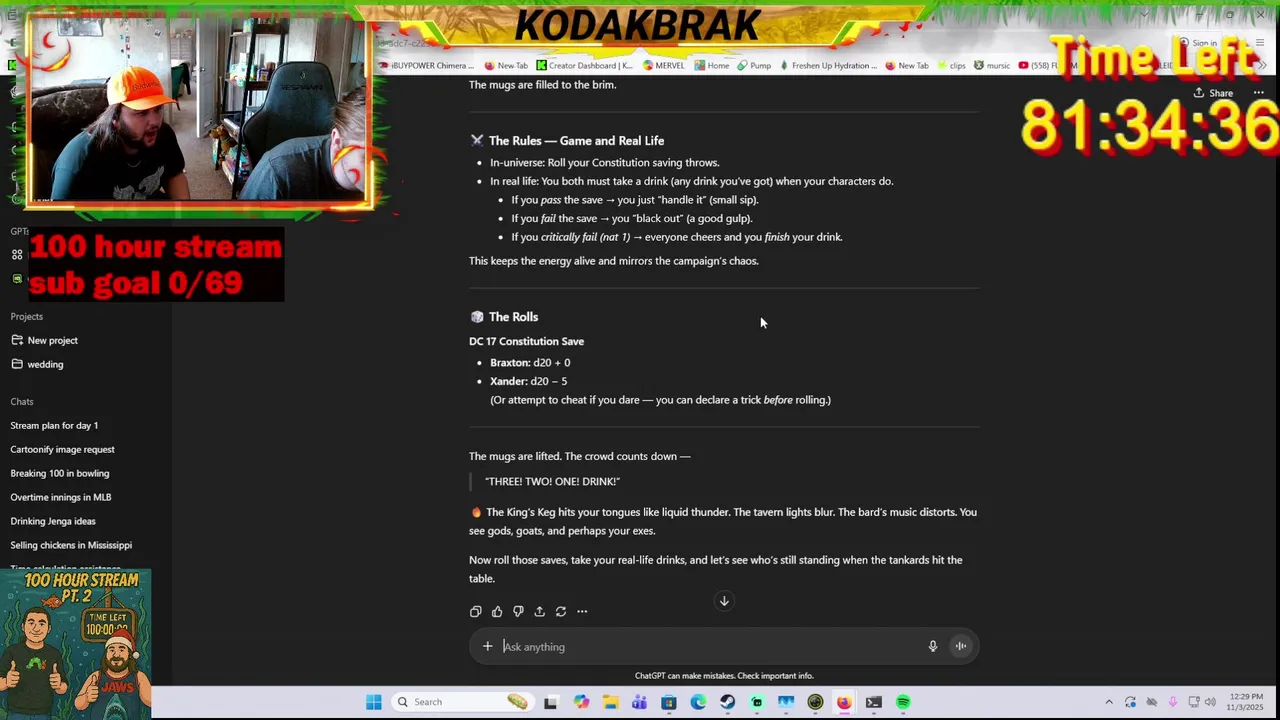This screenshot has height=720, width=1280.
Task: Regenerate the ChatGPT response
Action: 561,611
